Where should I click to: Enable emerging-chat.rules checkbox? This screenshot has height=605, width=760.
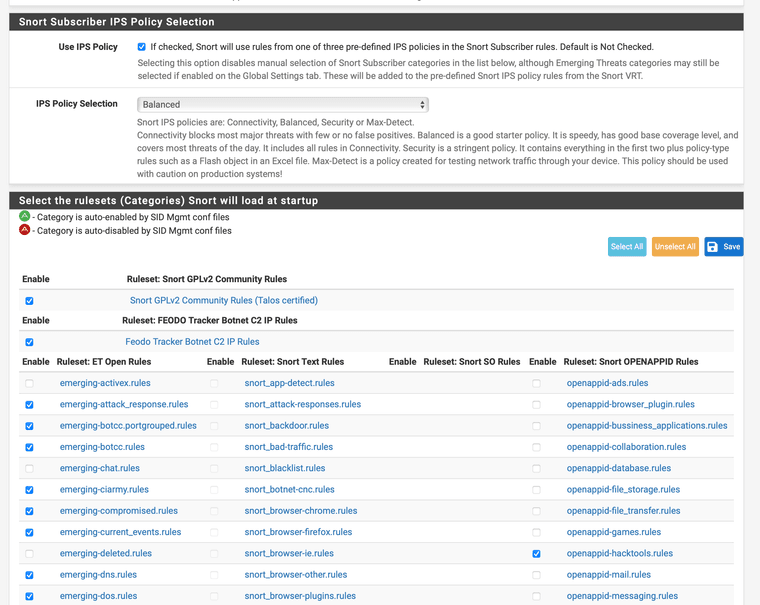pos(29,469)
